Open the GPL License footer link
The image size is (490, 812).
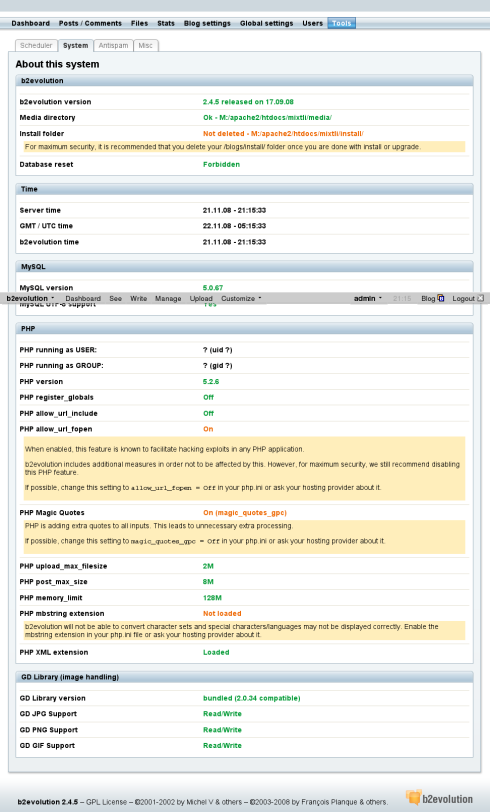click(106, 802)
